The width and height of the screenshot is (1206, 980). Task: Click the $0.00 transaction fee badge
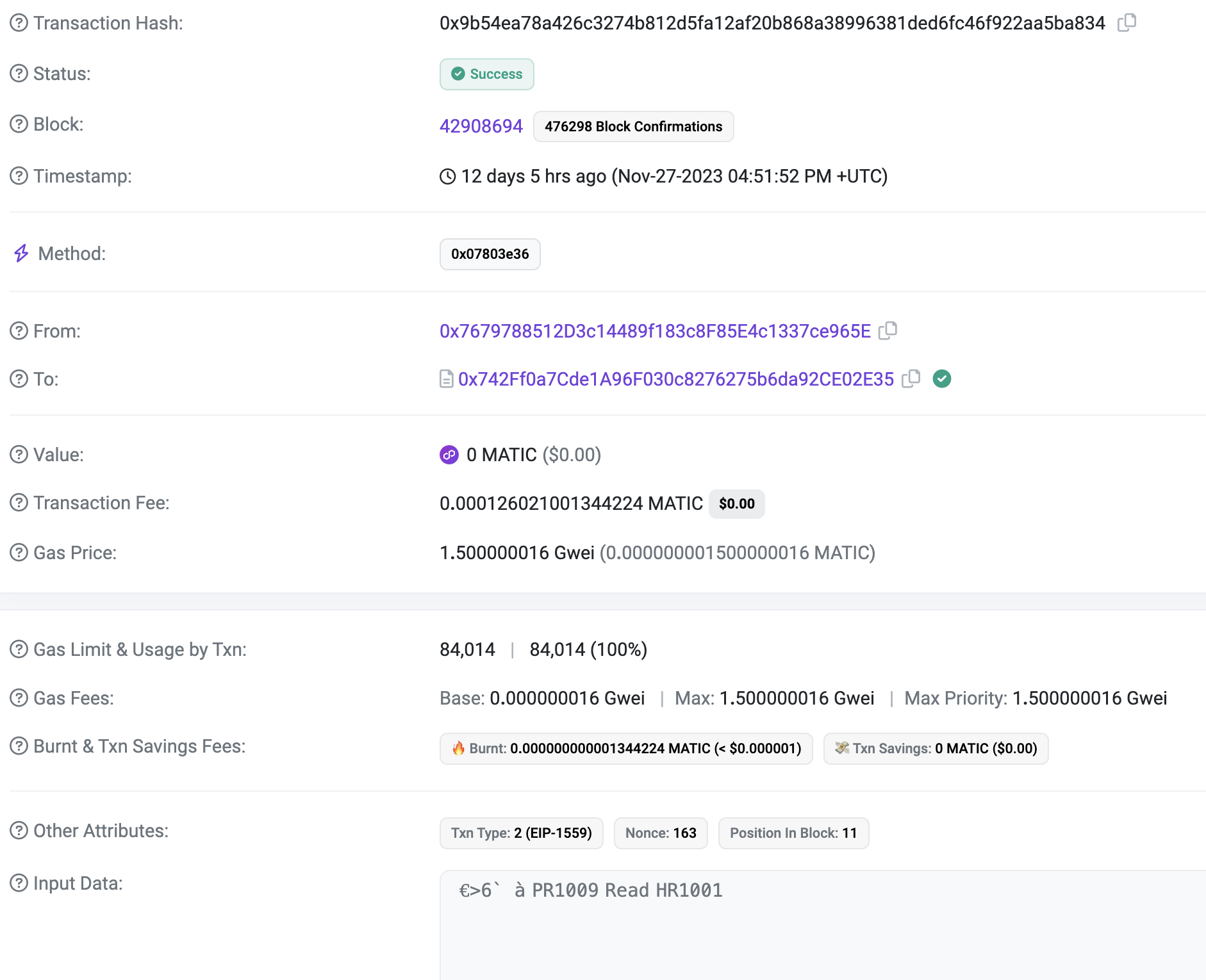click(x=736, y=504)
